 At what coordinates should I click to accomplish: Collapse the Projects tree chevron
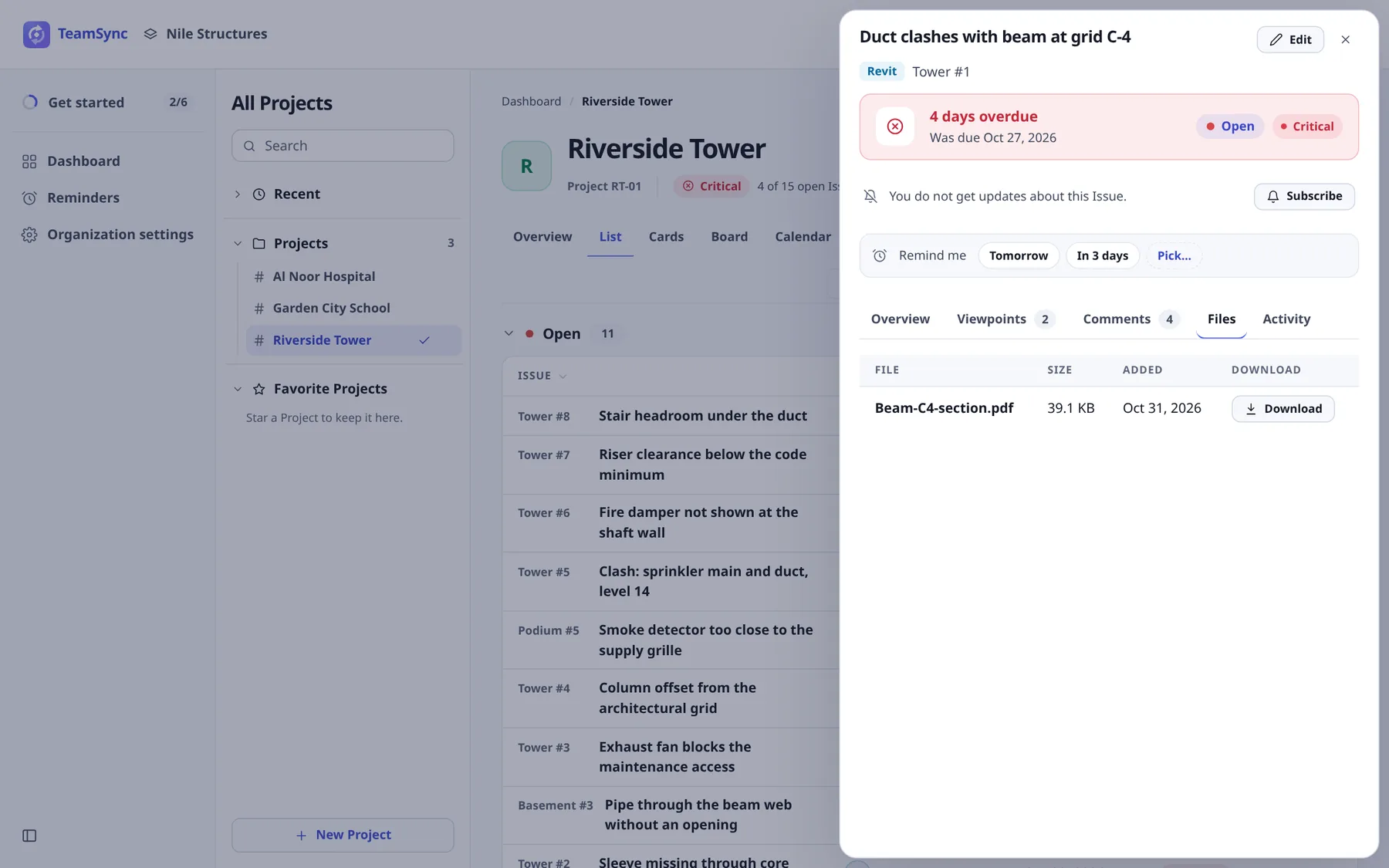point(238,243)
